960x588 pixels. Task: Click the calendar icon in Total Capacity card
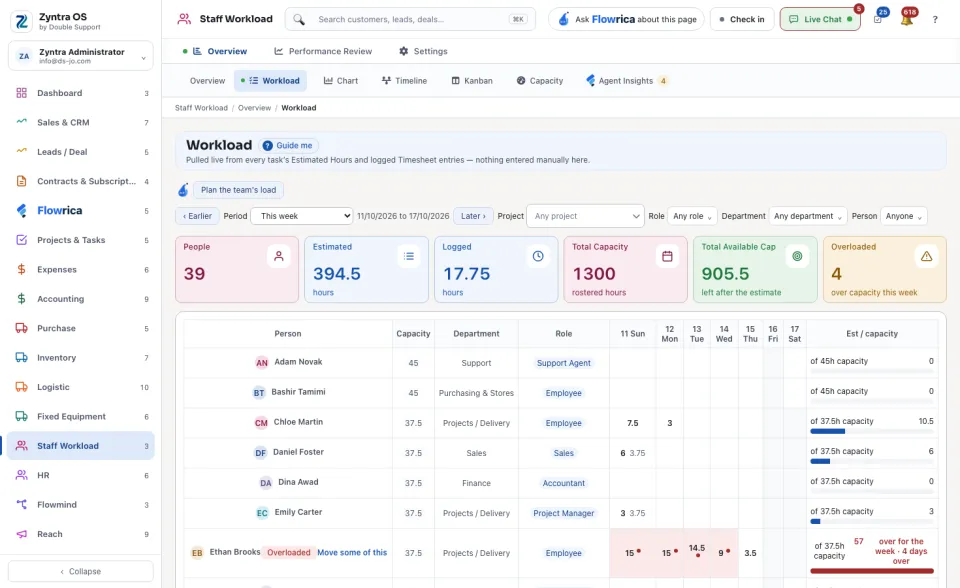point(667,256)
